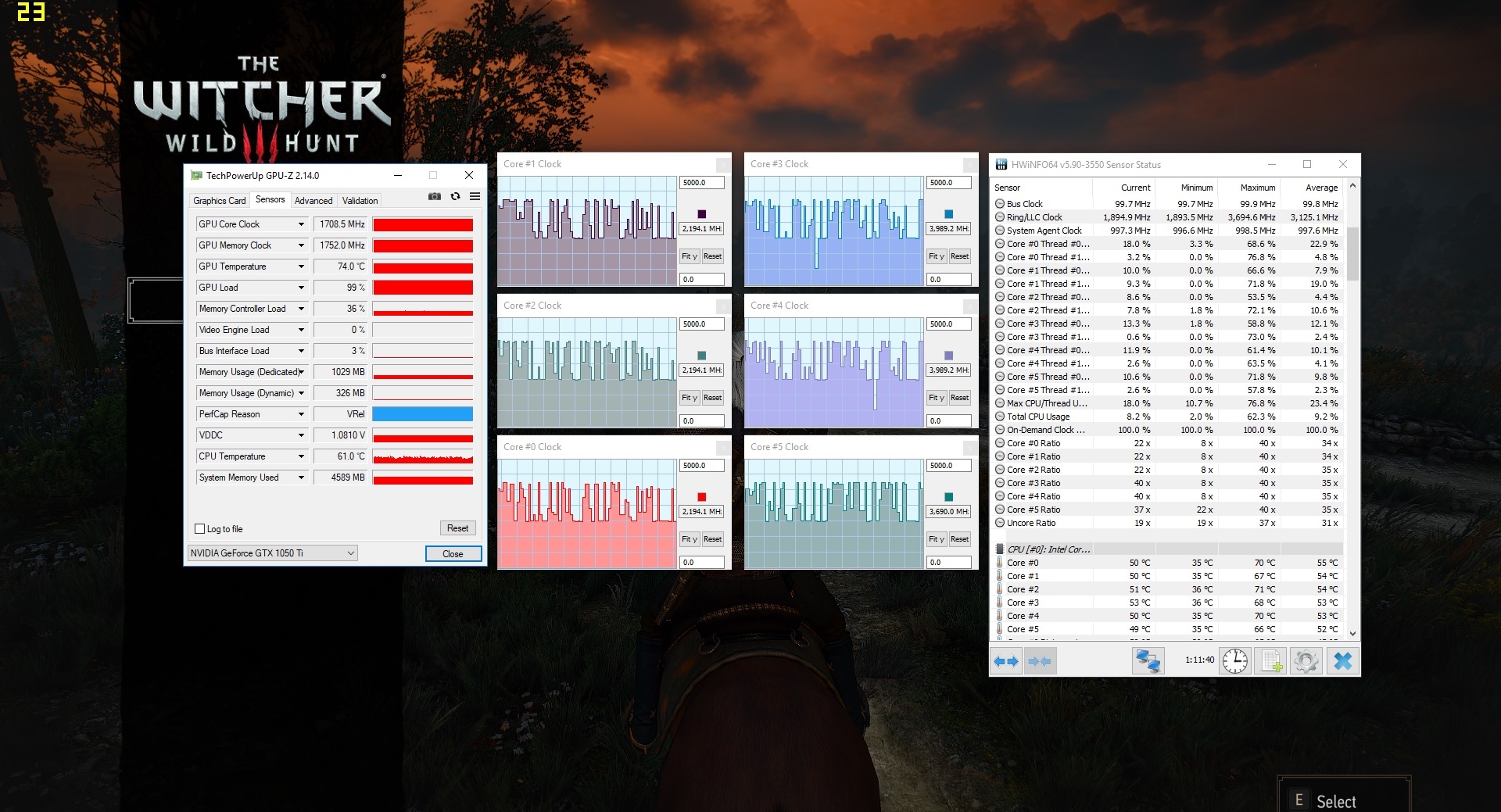This screenshot has width=1501, height=812.
Task: Select the Core #3 Ratio sensor row
Action: click(1167, 483)
